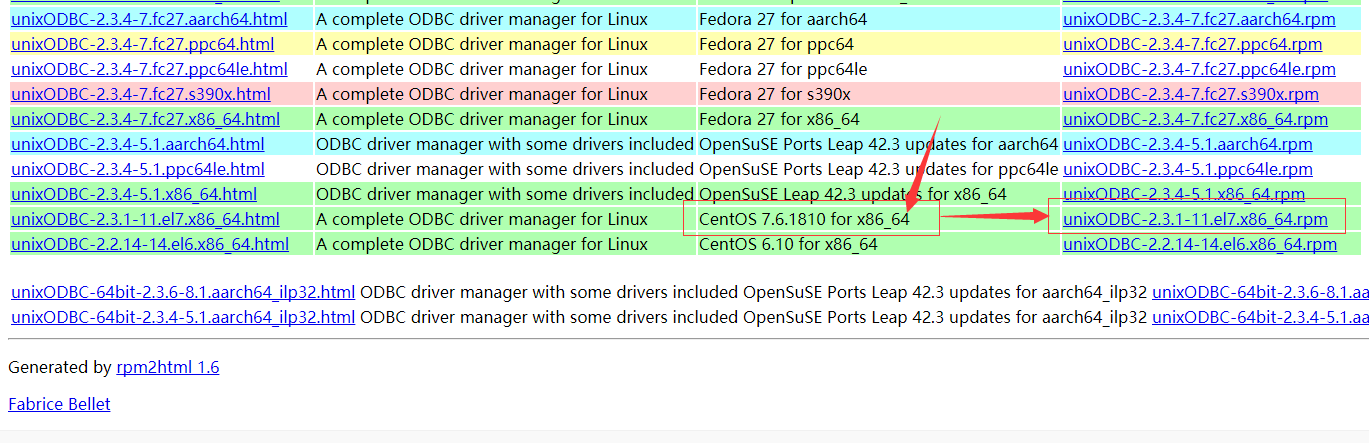The image size is (1369, 443).
Task: Select the 'Fedora 27 for ppc64le' cell
Action: (878, 69)
